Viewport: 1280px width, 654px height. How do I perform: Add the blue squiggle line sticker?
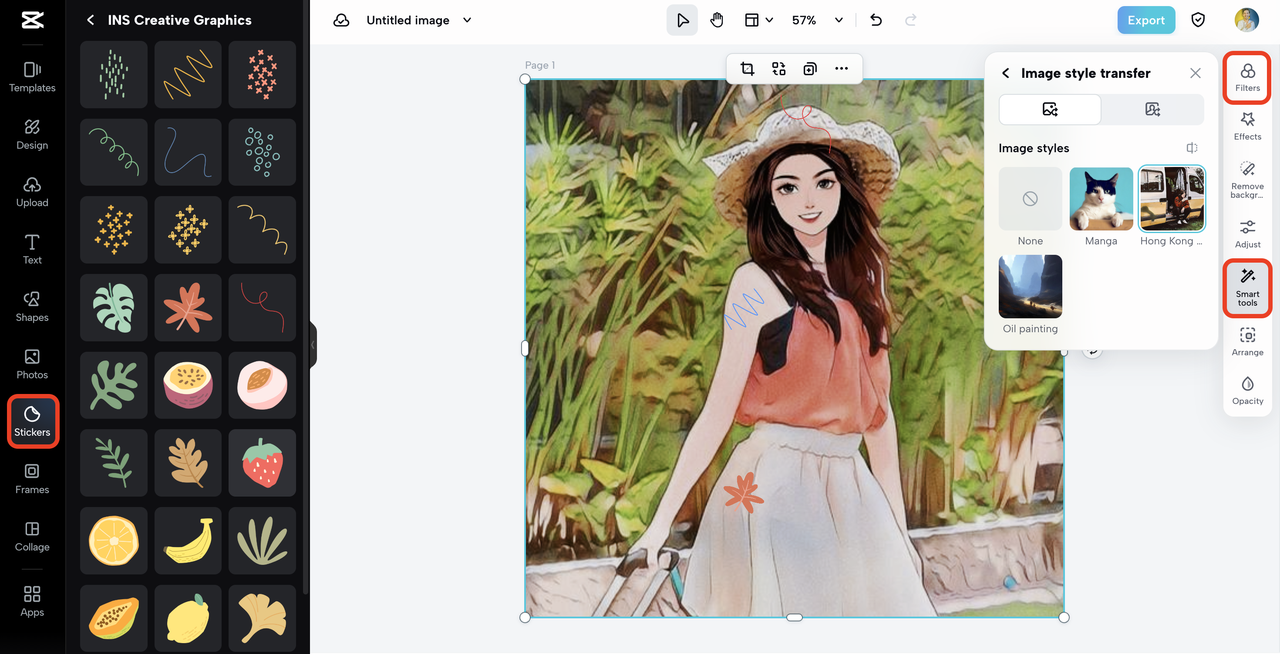[188, 152]
